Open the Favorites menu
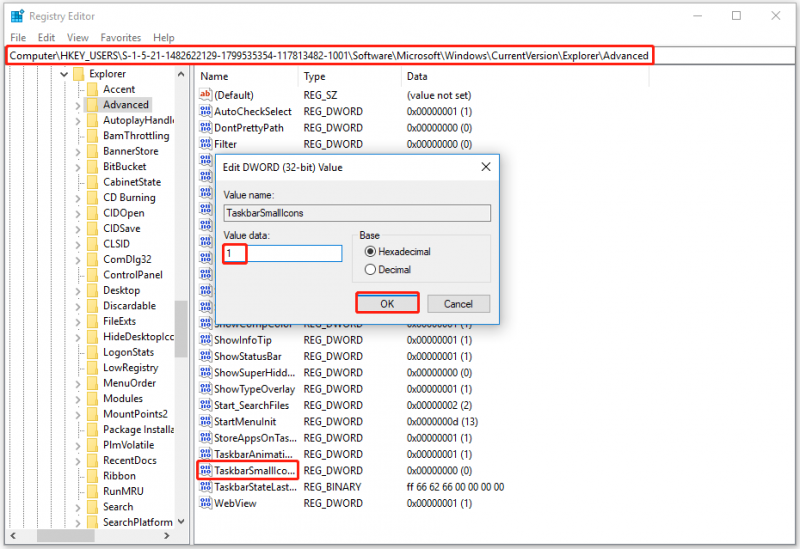This screenshot has width=800, height=549. [120, 38]
